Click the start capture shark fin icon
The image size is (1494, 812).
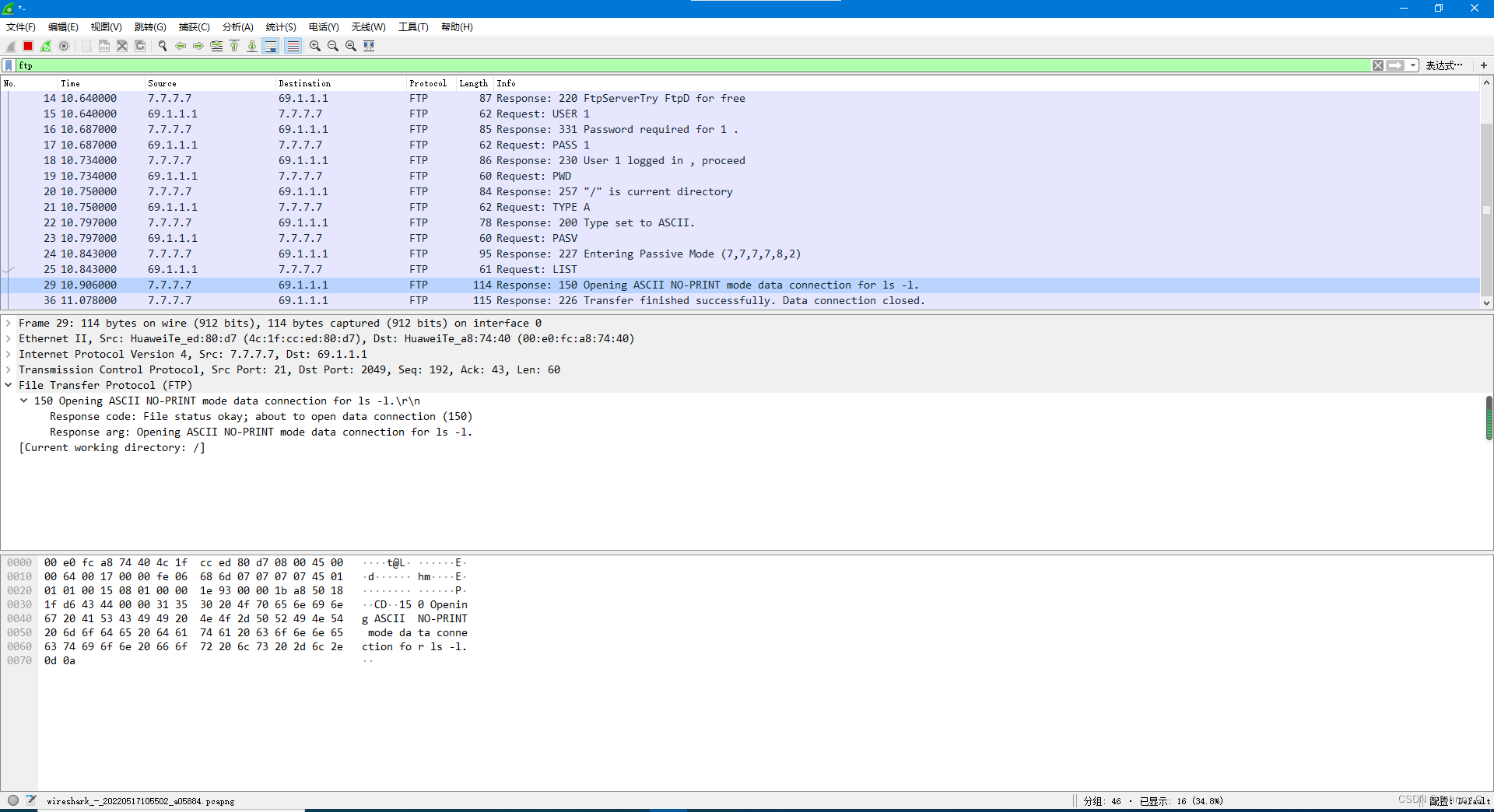coord(11,46)
